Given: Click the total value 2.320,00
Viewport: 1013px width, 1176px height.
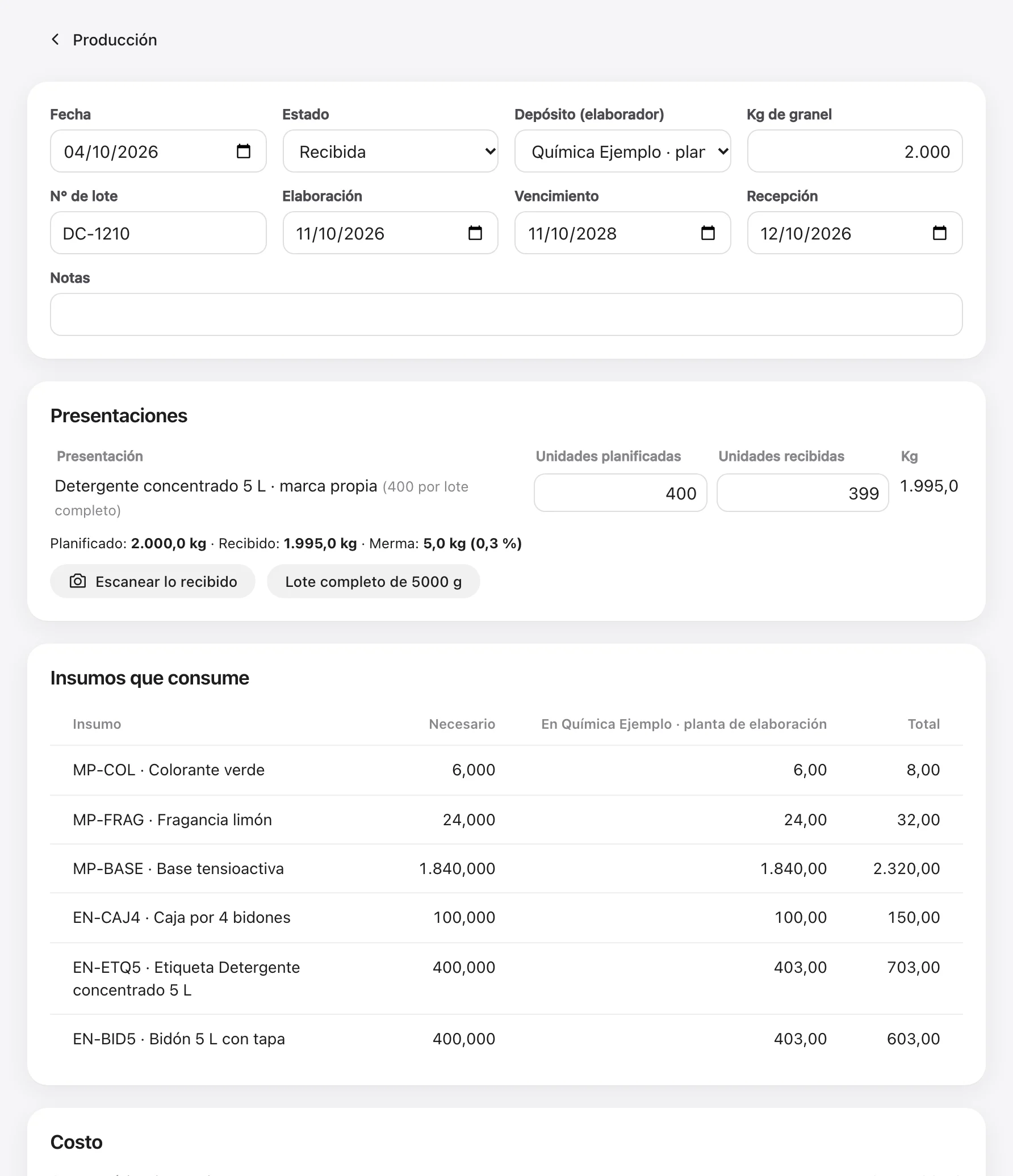Looking at the screenshot, I should tap(906, 869).
